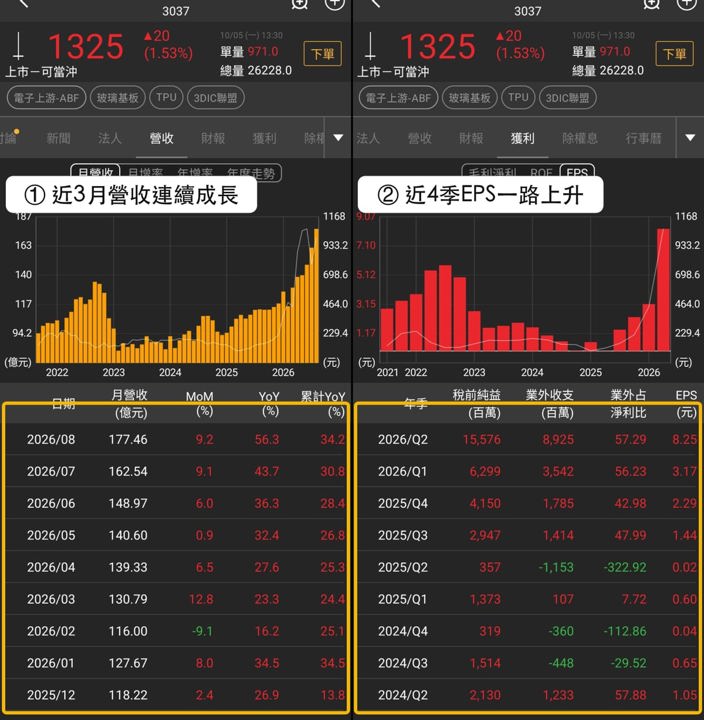Open 電子上游-ABF tag in right panel
704x720 pixels.
point(399,98)
